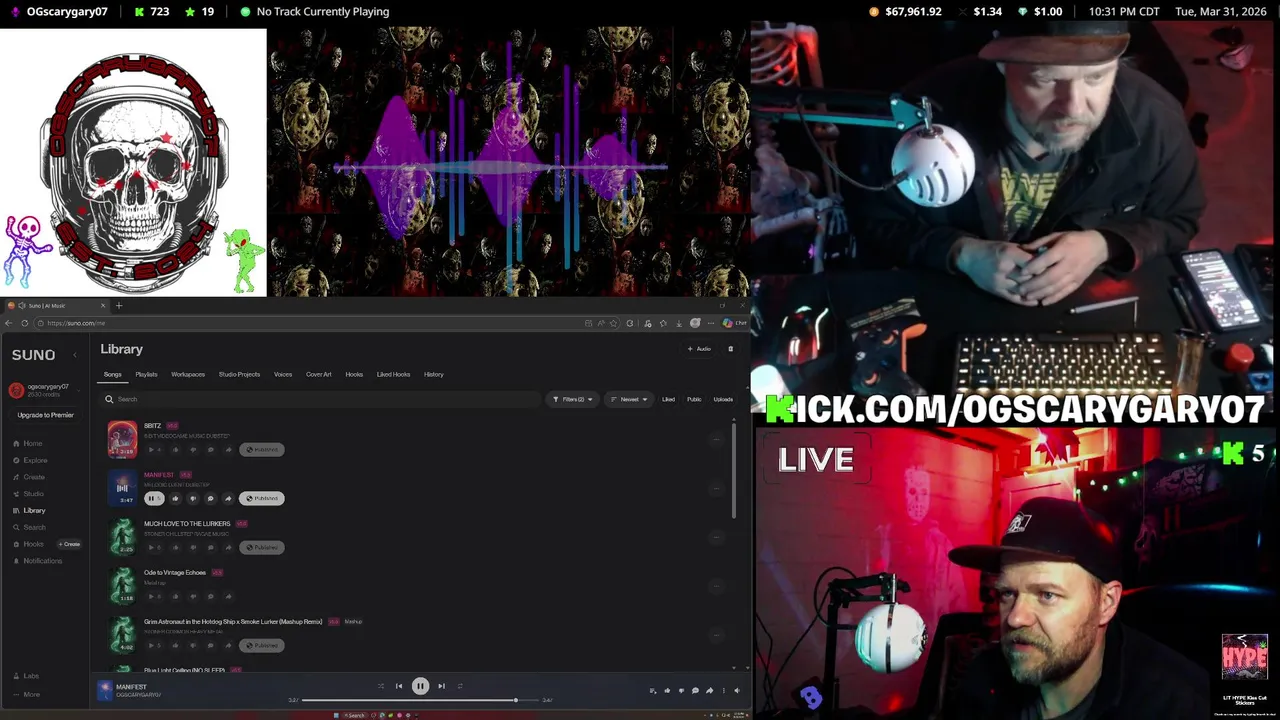Go to Home in Suno sidebar
Image resolution: width=1280 pixels, height=720 pixels.
click(28, 443)
